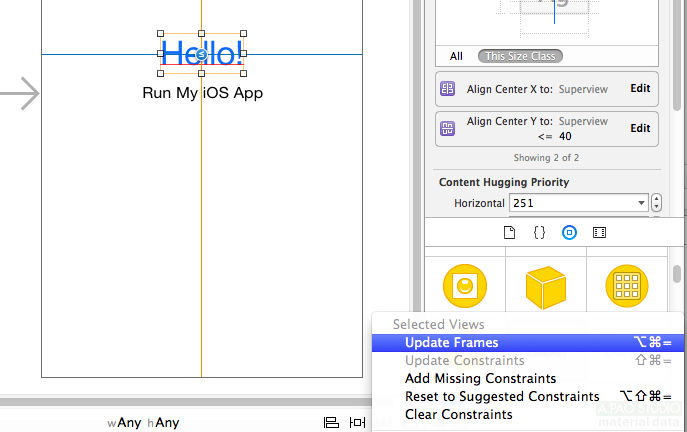687x432 pixels.
Task: Edit the Align Center Y constraint
Action: pos(640,128)
